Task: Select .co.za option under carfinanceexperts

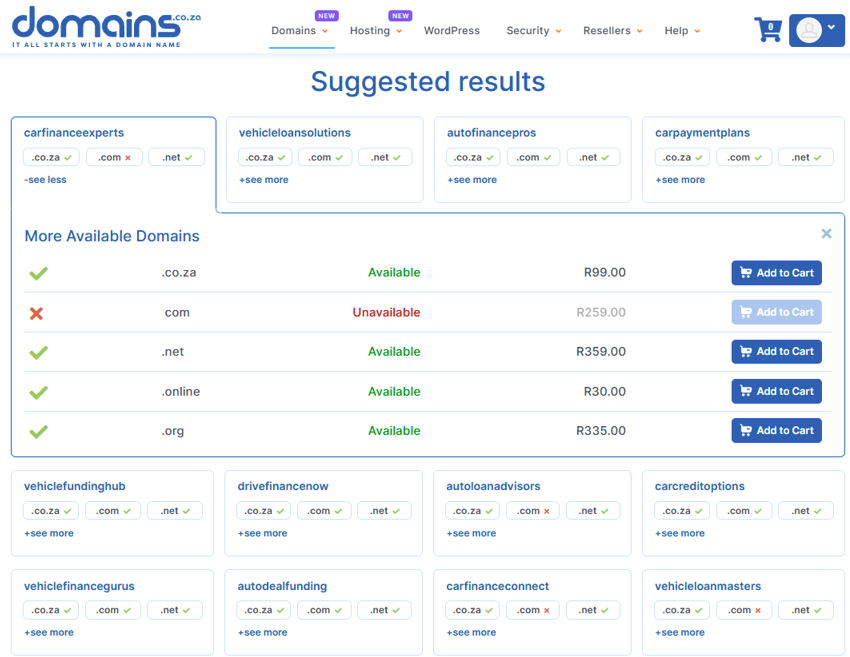Action: [x=50, y=157]
